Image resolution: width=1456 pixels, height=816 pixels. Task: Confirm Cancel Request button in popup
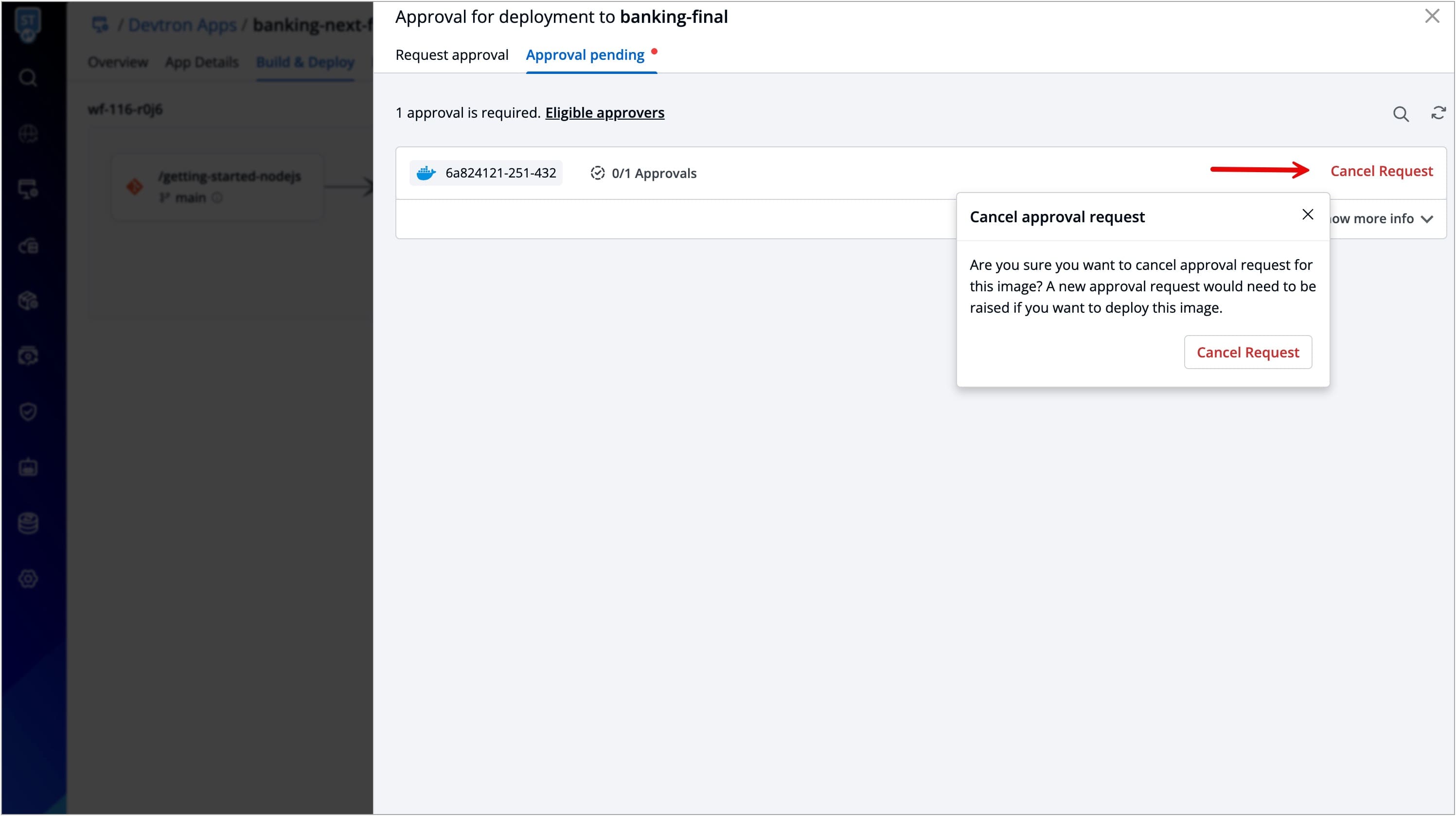click(x=1247, y=352)
